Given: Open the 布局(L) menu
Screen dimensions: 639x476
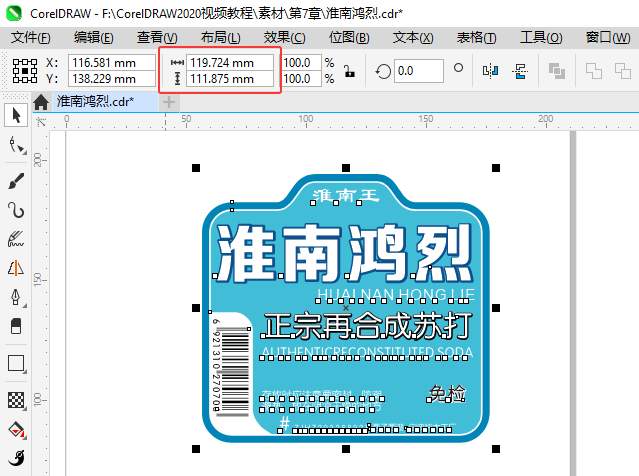Looking at the screenshot, I should click(220, 37).
